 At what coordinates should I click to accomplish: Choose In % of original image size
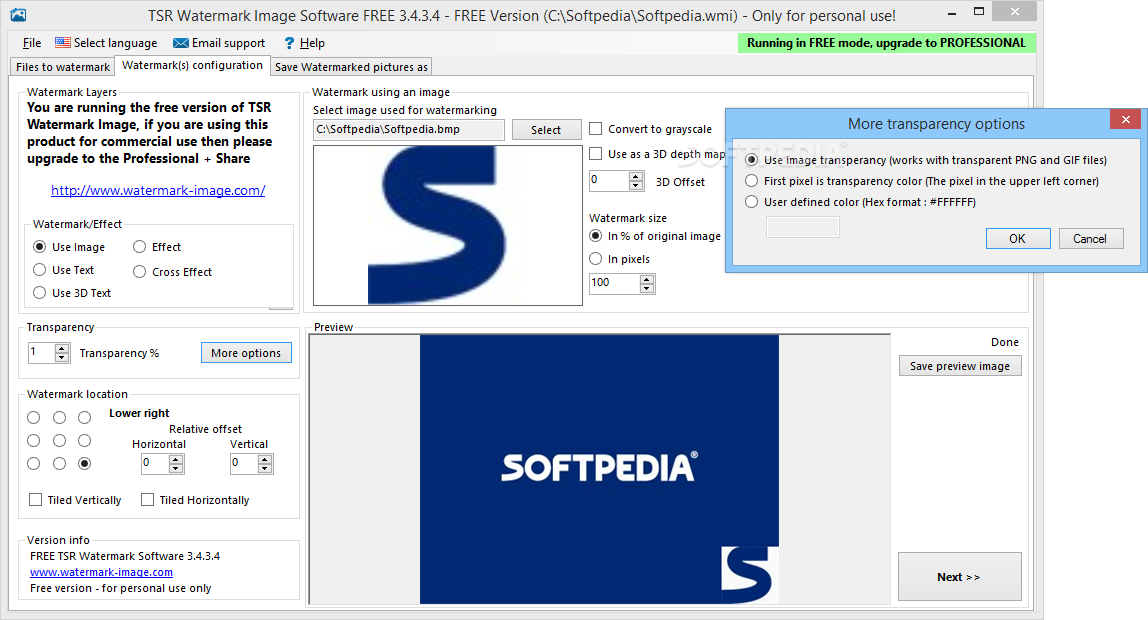(x=596, y=236)
